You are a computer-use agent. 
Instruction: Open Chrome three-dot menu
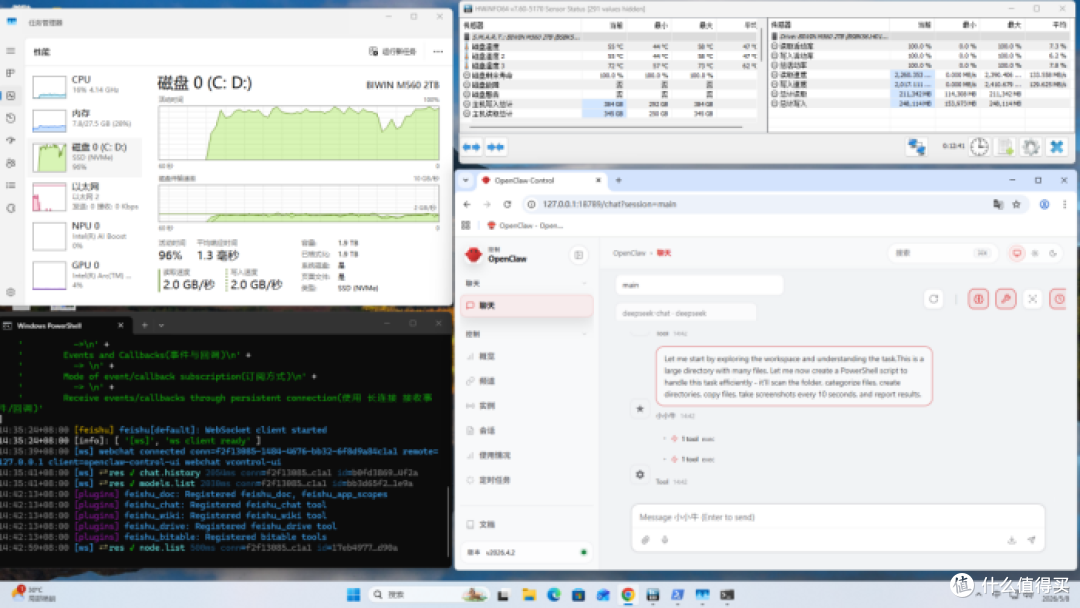1064,205
